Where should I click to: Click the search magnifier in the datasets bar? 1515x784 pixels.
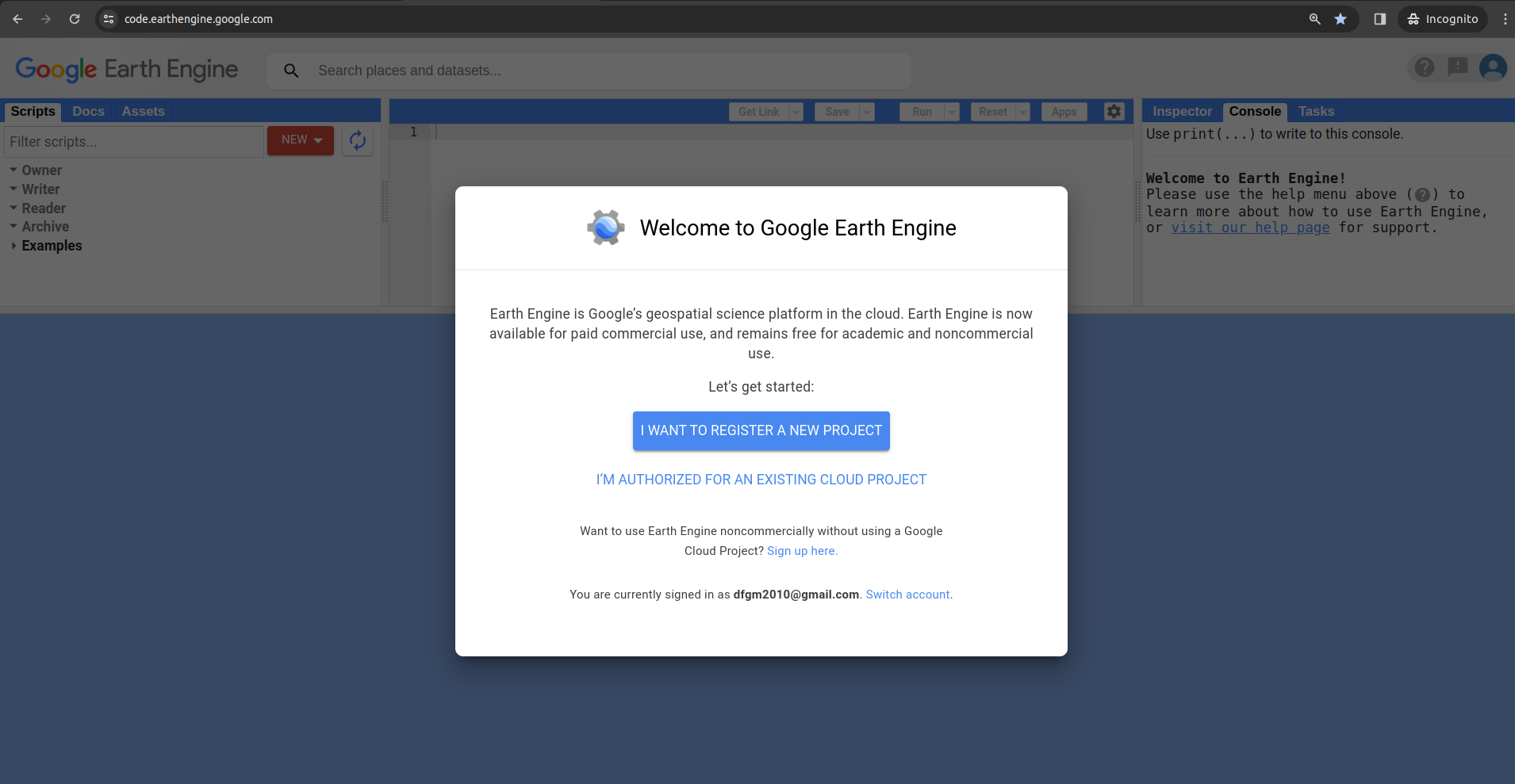[291, 71]
